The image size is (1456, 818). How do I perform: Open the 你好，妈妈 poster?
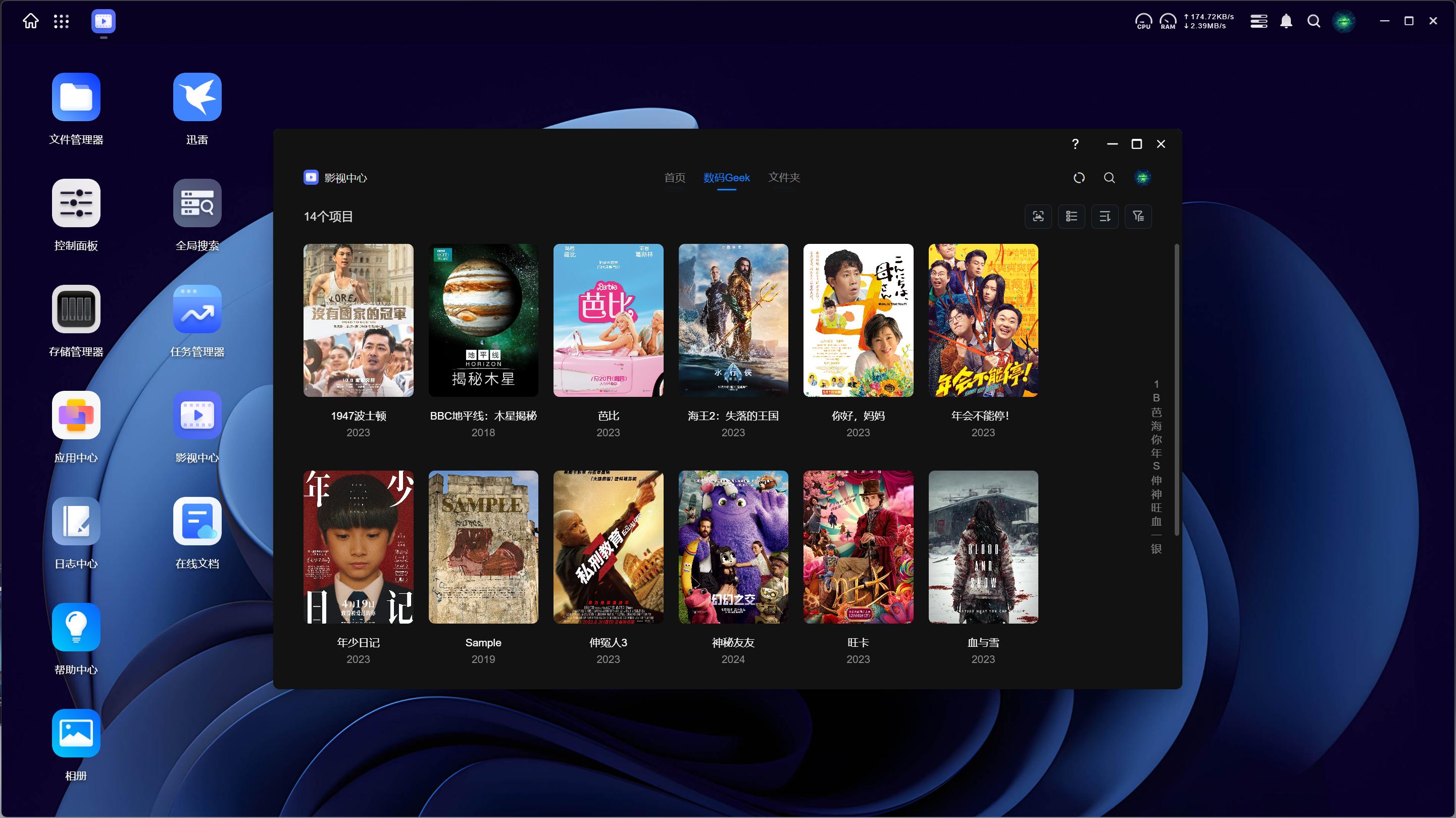coord(858,320)
